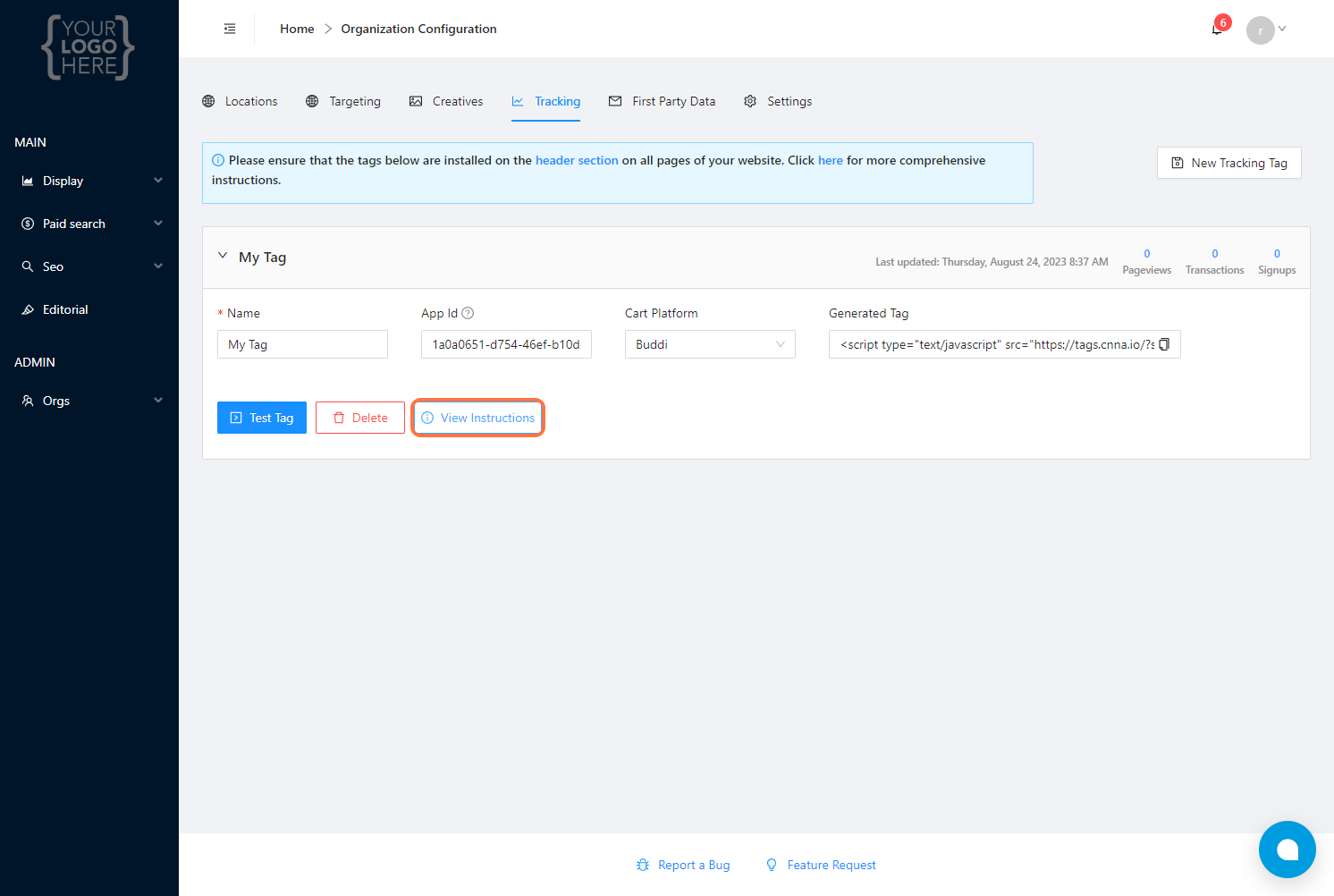The width and height of the screenshot is (1334, 896).
Task: Switch to the Locations tab
Action: [241, 101]
